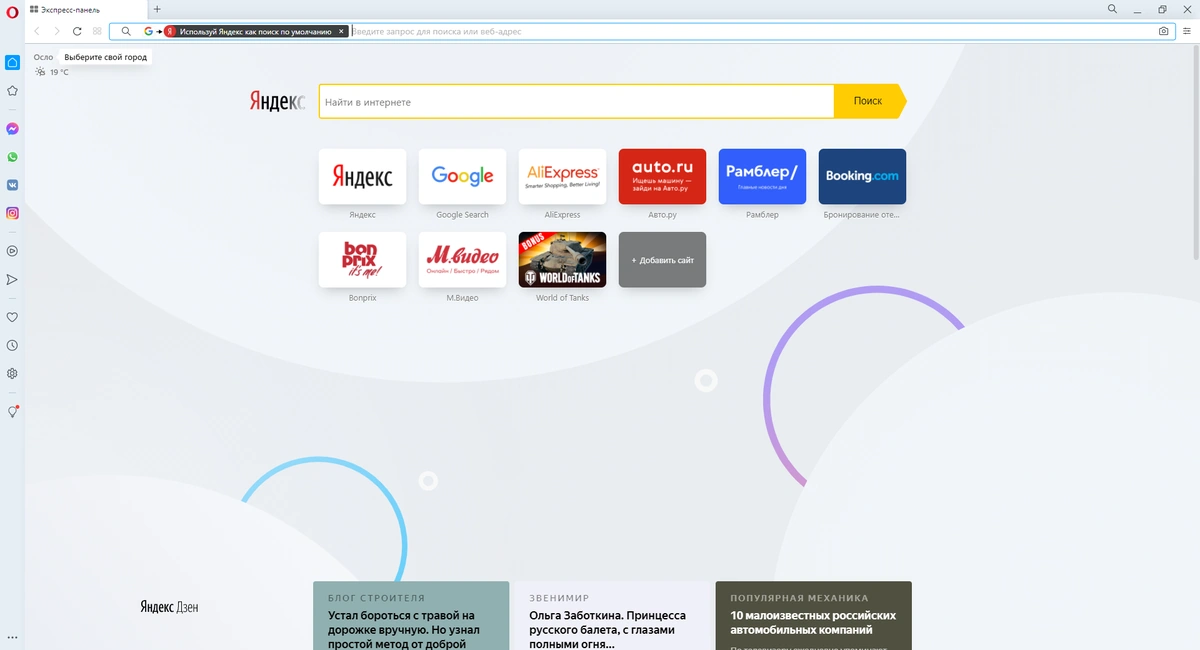The width and height of the screenshot is (1200, 650).
Task: Open Easy Setup sliders icon
Action: pyautogui.click(x=1187, y=31)
